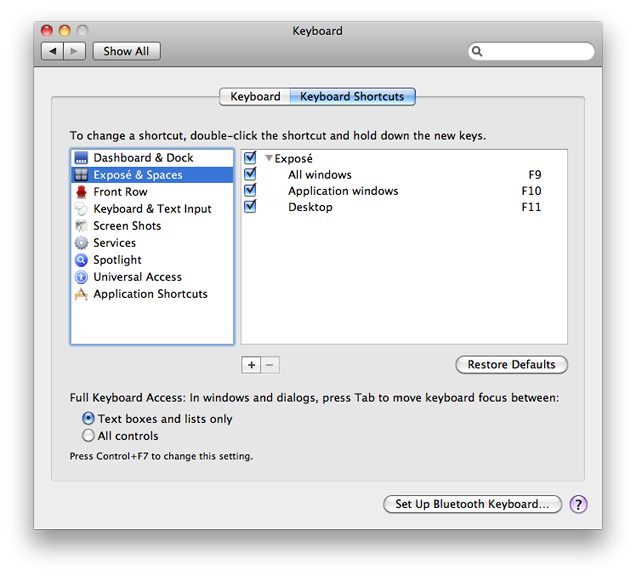
Task: Add a shortcut with the plus button
Action: (x=251, y=365)
